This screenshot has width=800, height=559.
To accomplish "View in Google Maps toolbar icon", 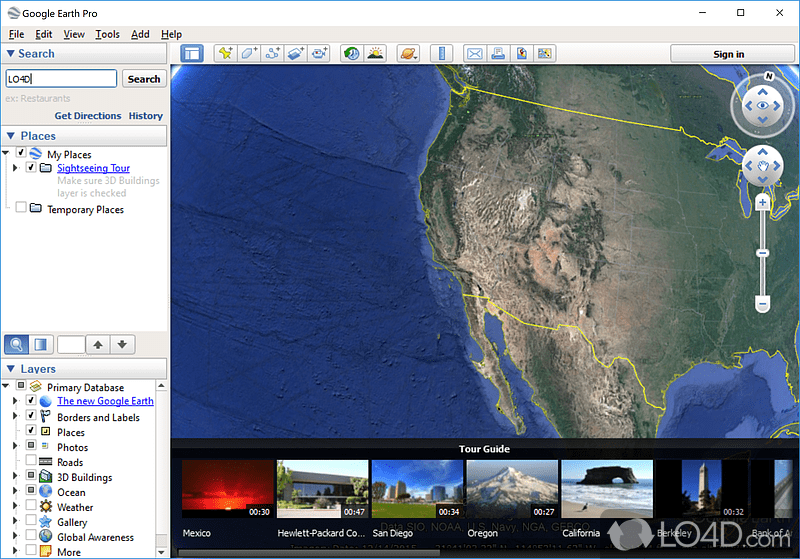I will point(544,54).
